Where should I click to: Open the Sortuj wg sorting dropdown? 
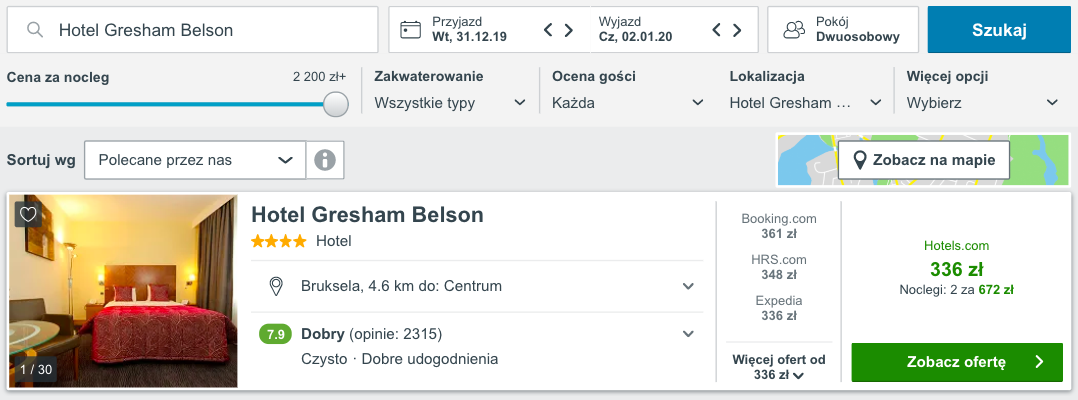194,160
